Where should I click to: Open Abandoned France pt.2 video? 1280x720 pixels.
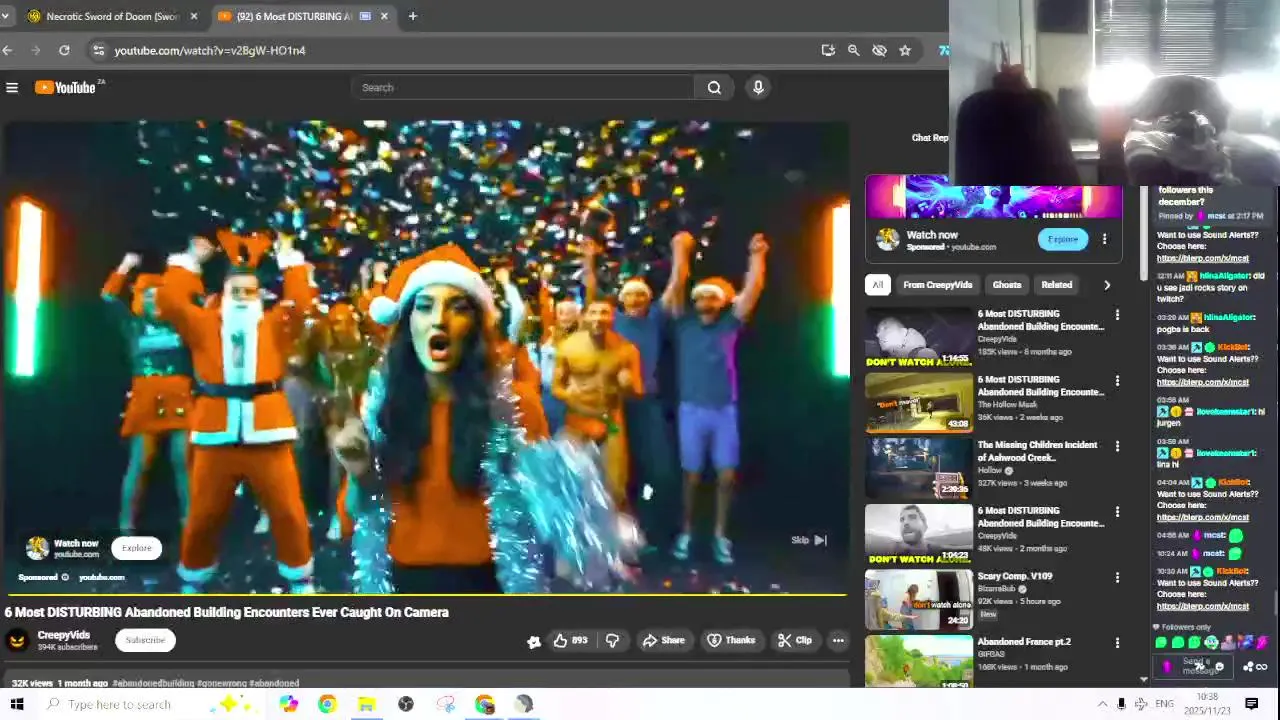click(918, 660)
